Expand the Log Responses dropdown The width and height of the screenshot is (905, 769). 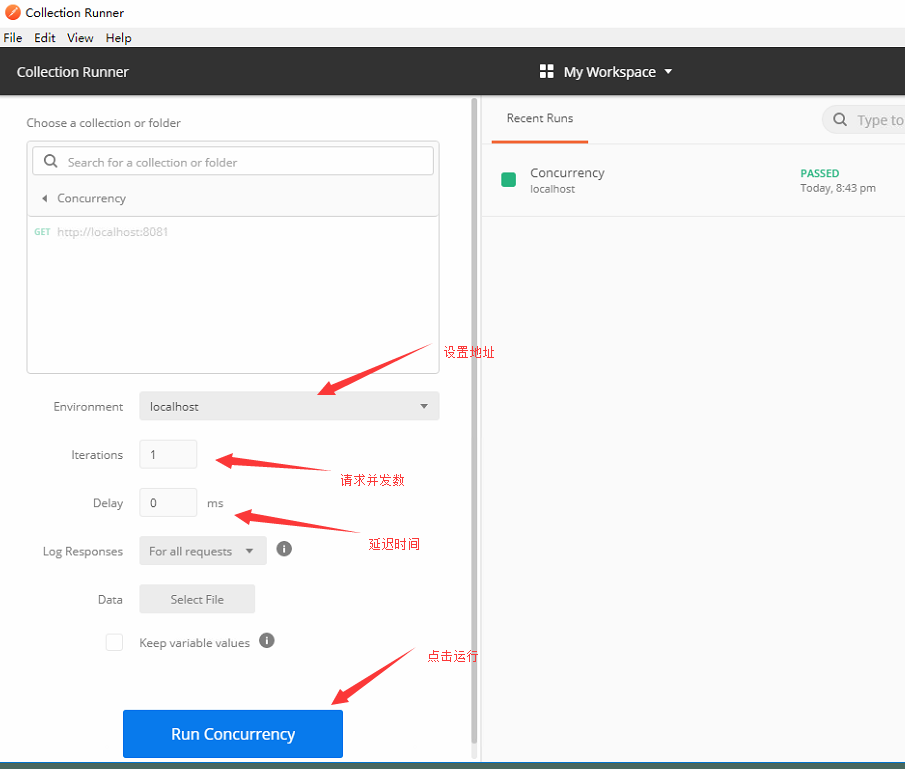[x=203, y=551]
